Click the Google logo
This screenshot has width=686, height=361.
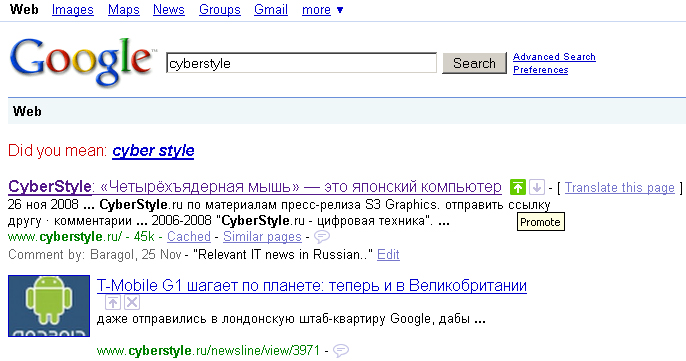[x=82, y=62]
